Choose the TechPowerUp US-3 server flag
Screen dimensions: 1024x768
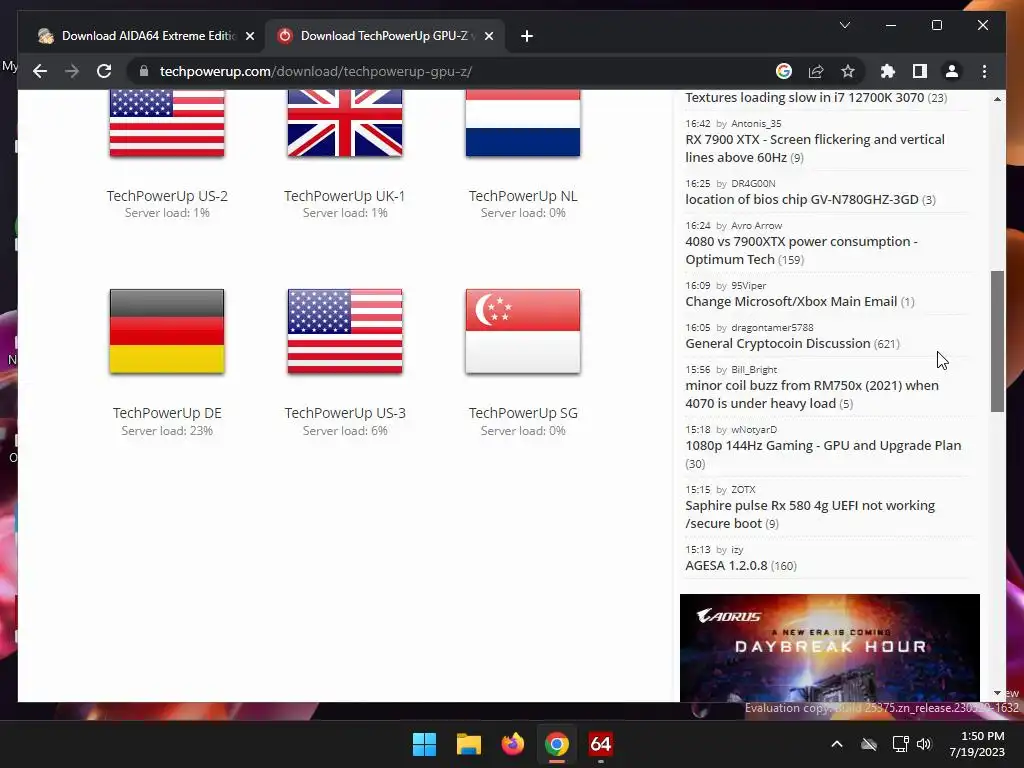(x=345, y=331)
